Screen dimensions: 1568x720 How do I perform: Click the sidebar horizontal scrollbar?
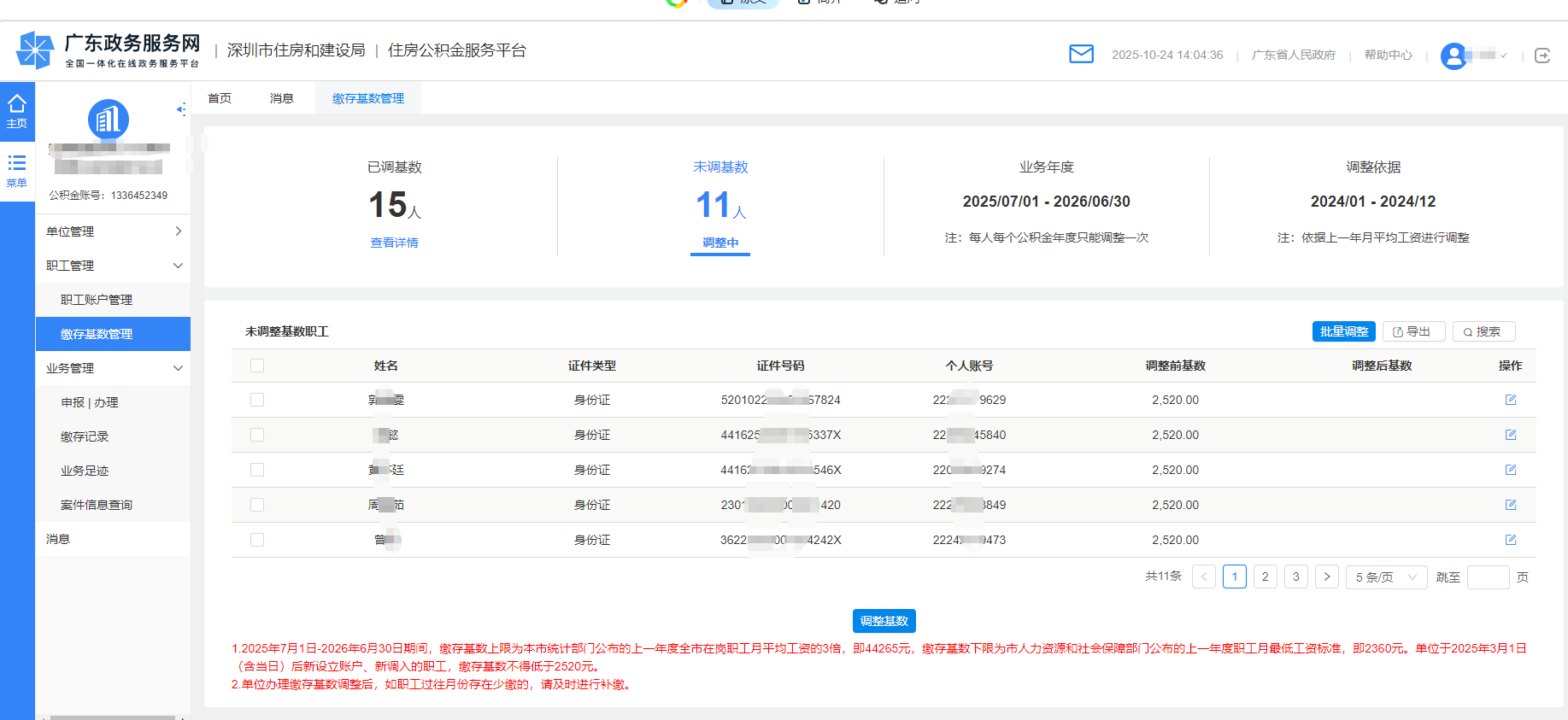click(x=113, y=717)
